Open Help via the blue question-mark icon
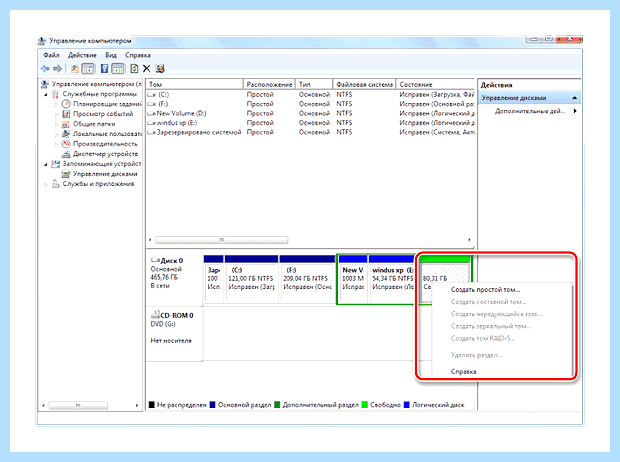The height and width of the screenshot is (462, 620). point(104,69)
